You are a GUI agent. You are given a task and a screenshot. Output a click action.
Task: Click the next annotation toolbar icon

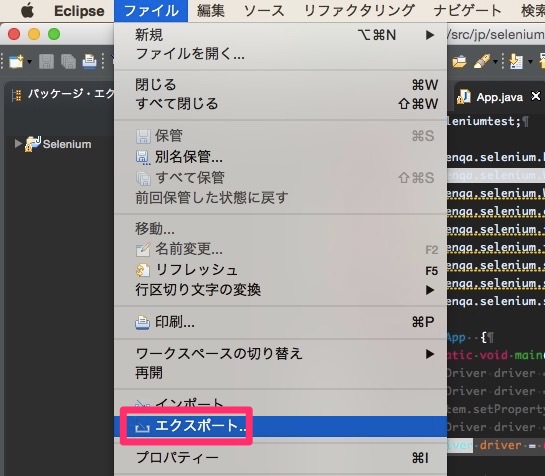coord(516,62)
